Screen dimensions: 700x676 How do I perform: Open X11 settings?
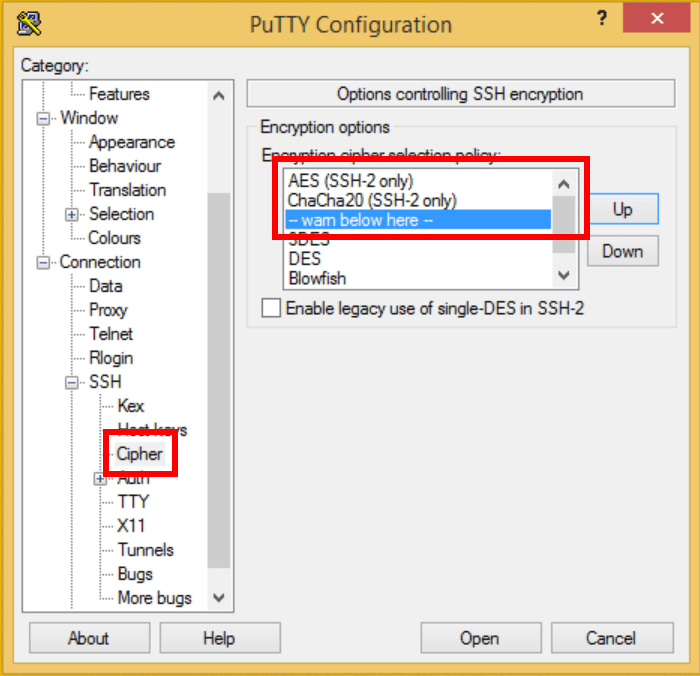click(x=131, y=526)
